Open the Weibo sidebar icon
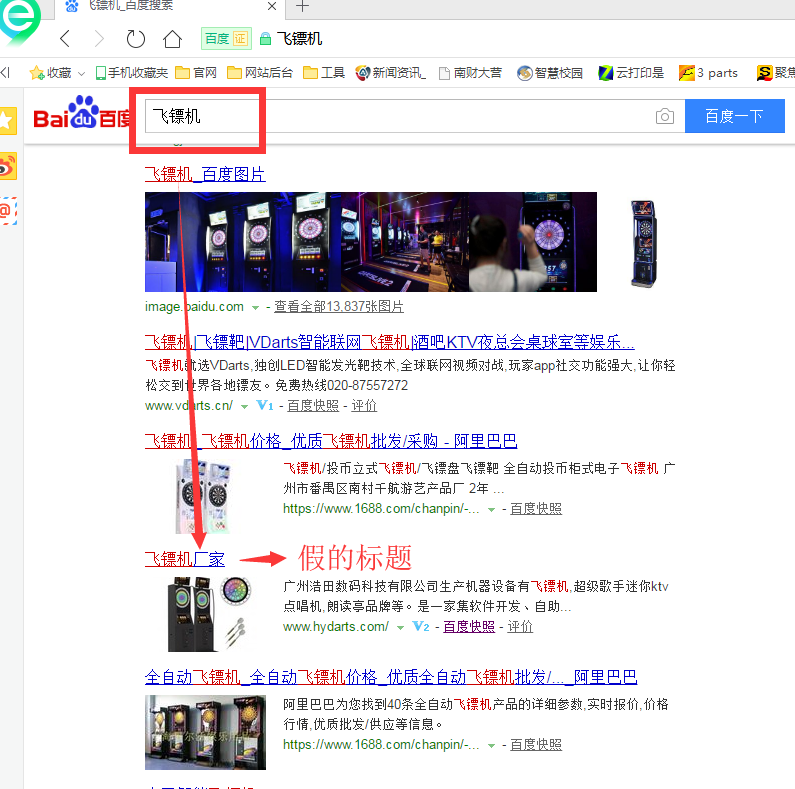The height and width of the screenshot is (789, 795). coord(8,166)
